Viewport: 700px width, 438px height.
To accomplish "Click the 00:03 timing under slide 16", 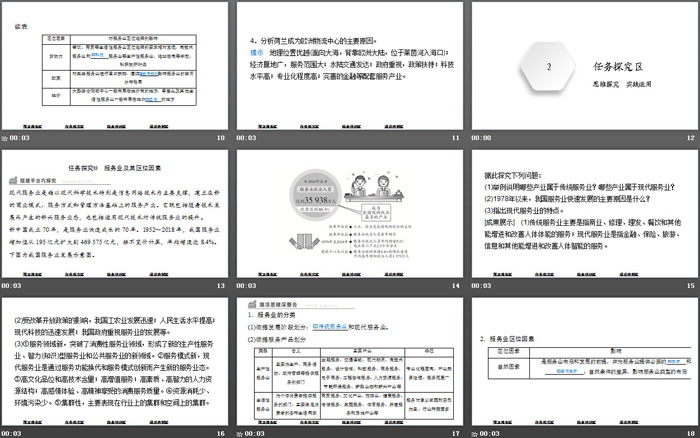I will point(11,434).
